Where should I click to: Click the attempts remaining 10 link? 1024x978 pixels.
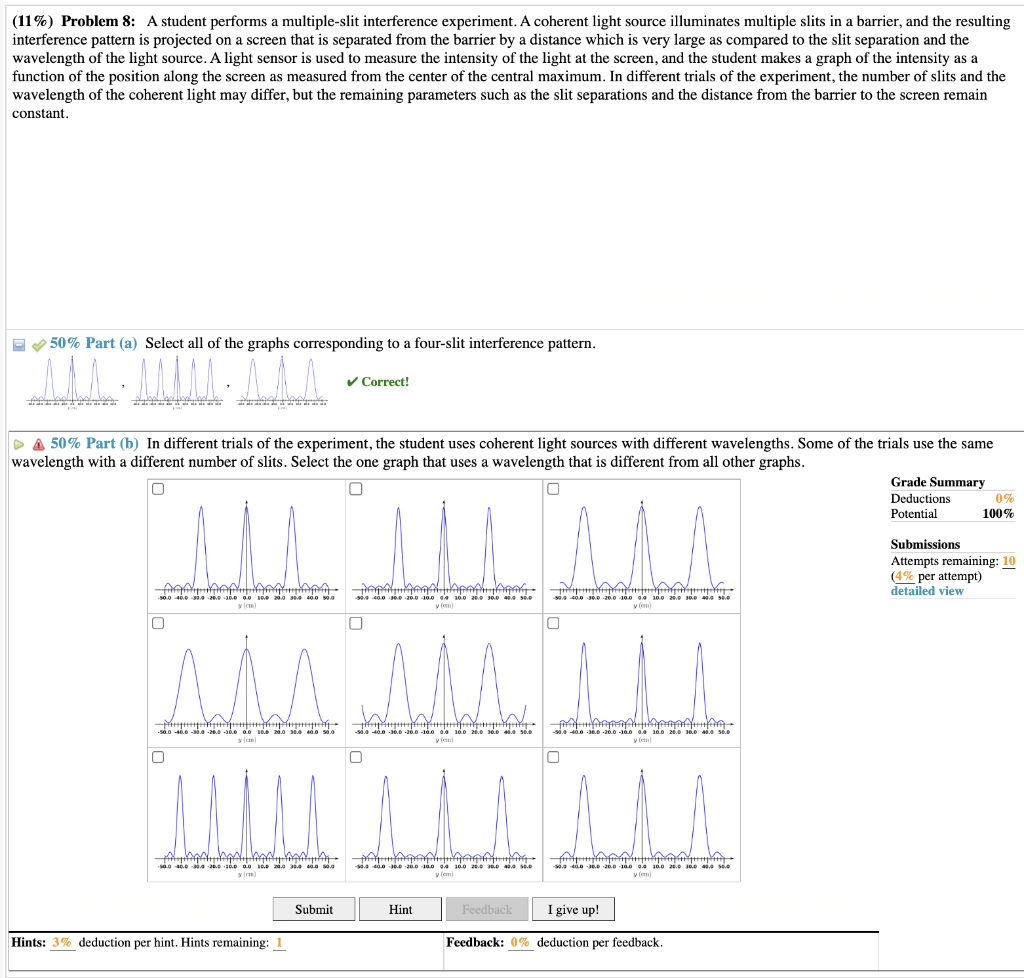tap(1010, 560)
